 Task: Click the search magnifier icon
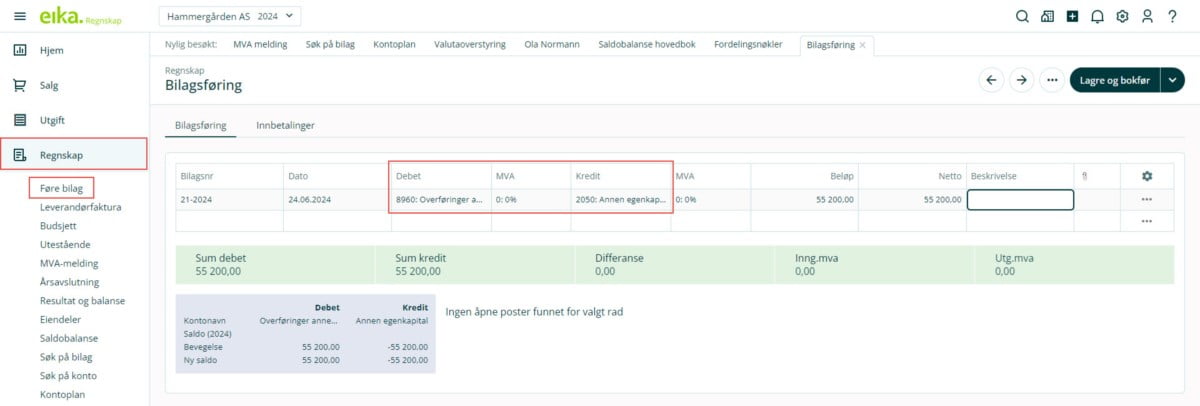click(x=1021, y=16)
